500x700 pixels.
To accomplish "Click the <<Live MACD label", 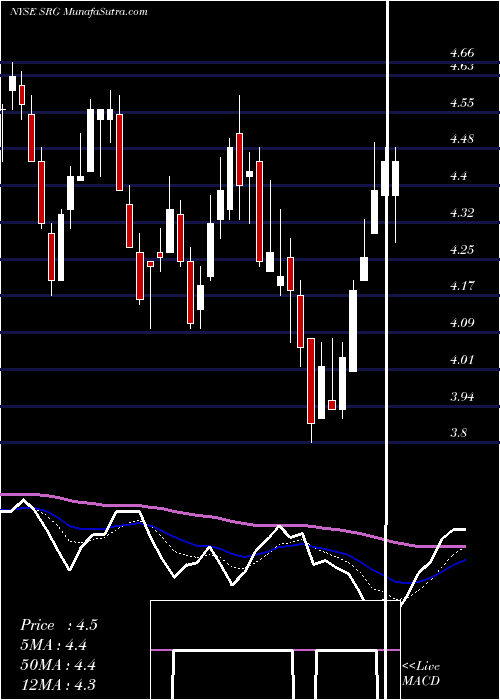I will [x=421, y=674].
